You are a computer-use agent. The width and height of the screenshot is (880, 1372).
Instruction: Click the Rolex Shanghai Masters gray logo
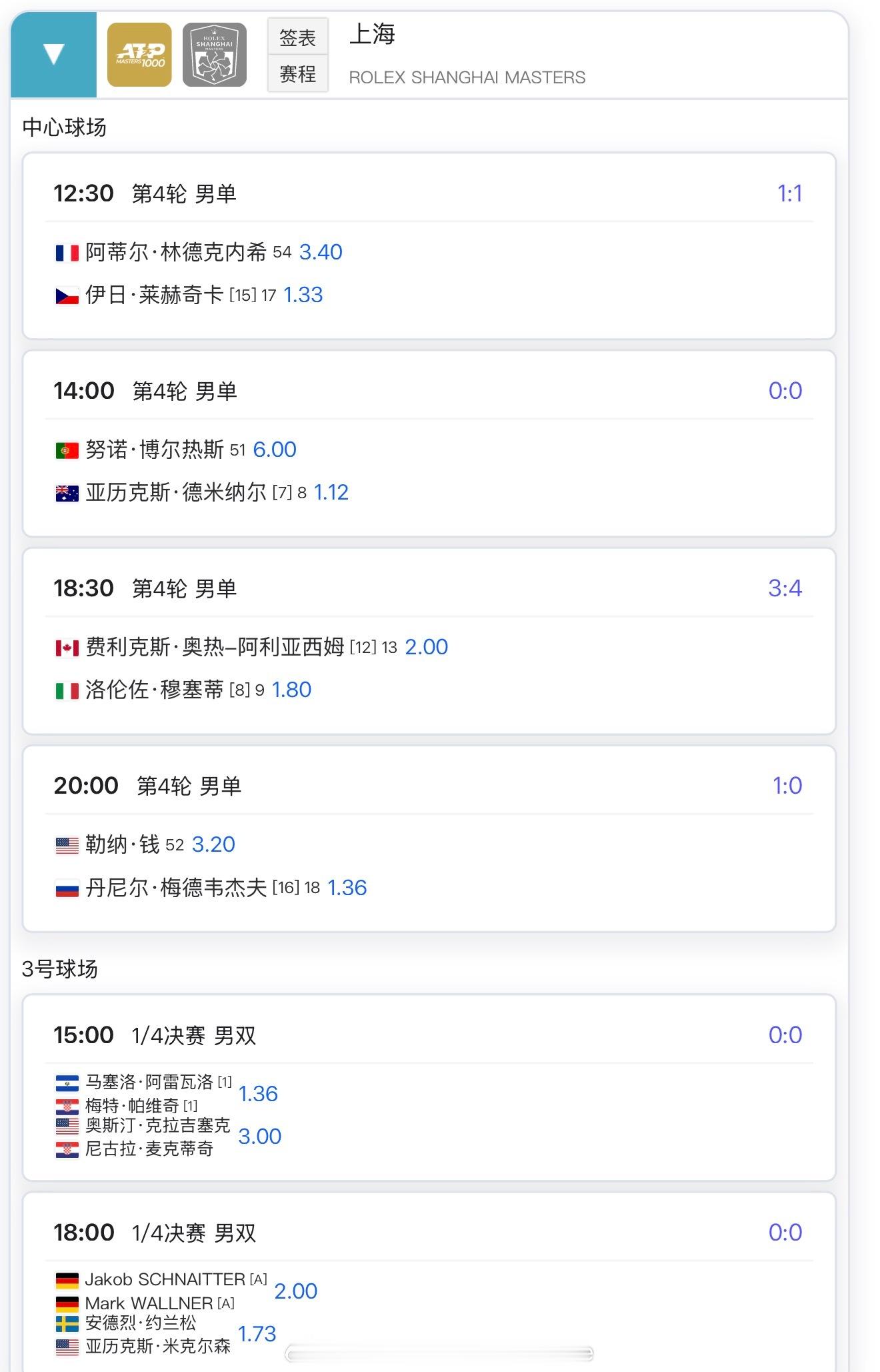coord(214,55)
